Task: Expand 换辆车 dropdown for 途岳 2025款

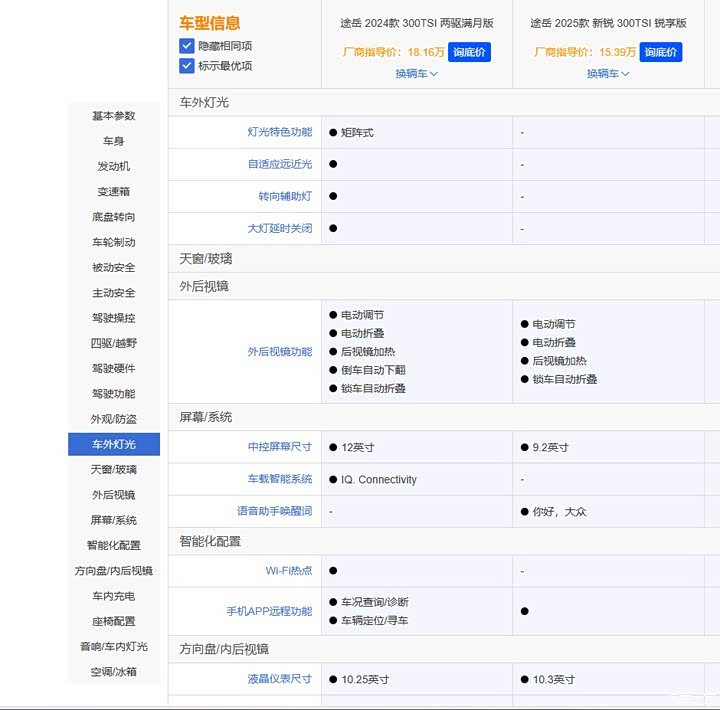Action: [x=608, y=74]
